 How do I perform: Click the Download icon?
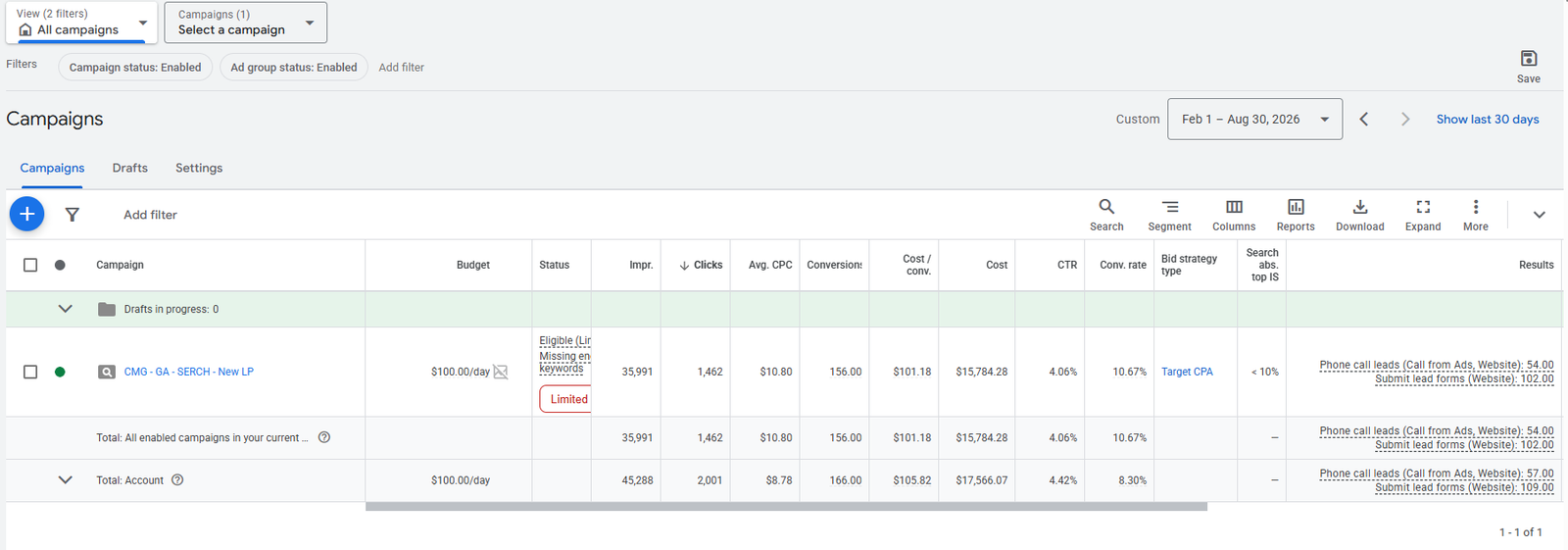click(1360, 215)
